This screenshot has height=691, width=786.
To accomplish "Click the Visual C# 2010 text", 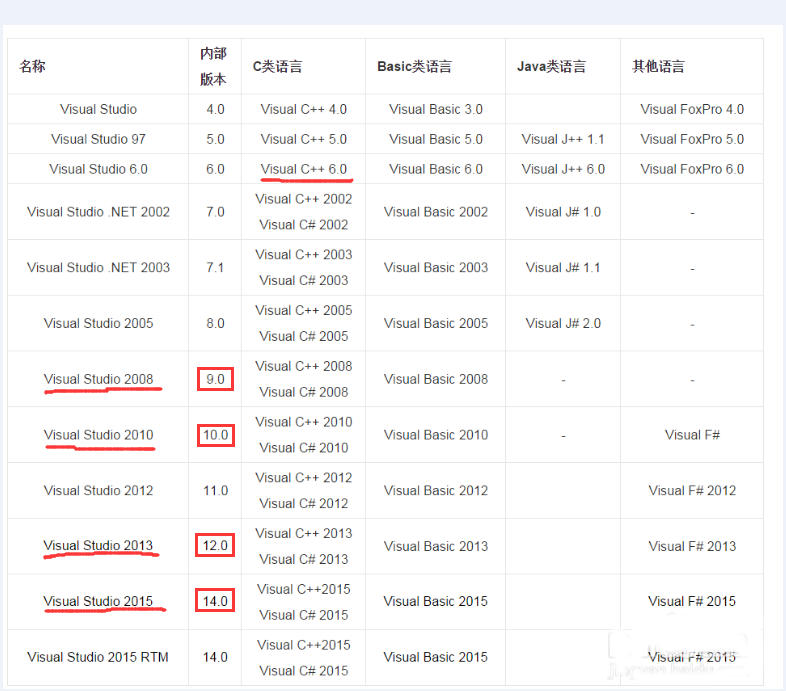I will (x=304, y=448).
